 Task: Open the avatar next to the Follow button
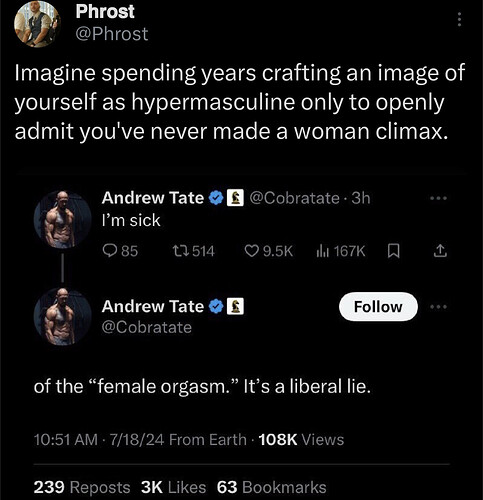click(63, 317)
